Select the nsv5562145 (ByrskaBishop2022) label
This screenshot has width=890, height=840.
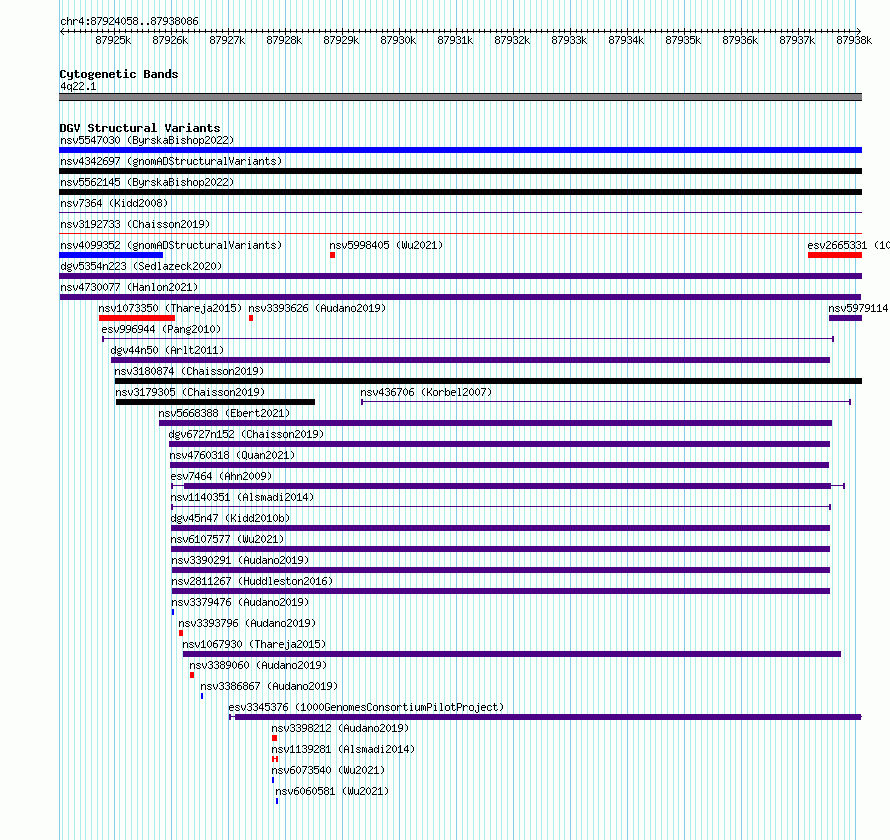pyautogui.click(x=147, y=182)
